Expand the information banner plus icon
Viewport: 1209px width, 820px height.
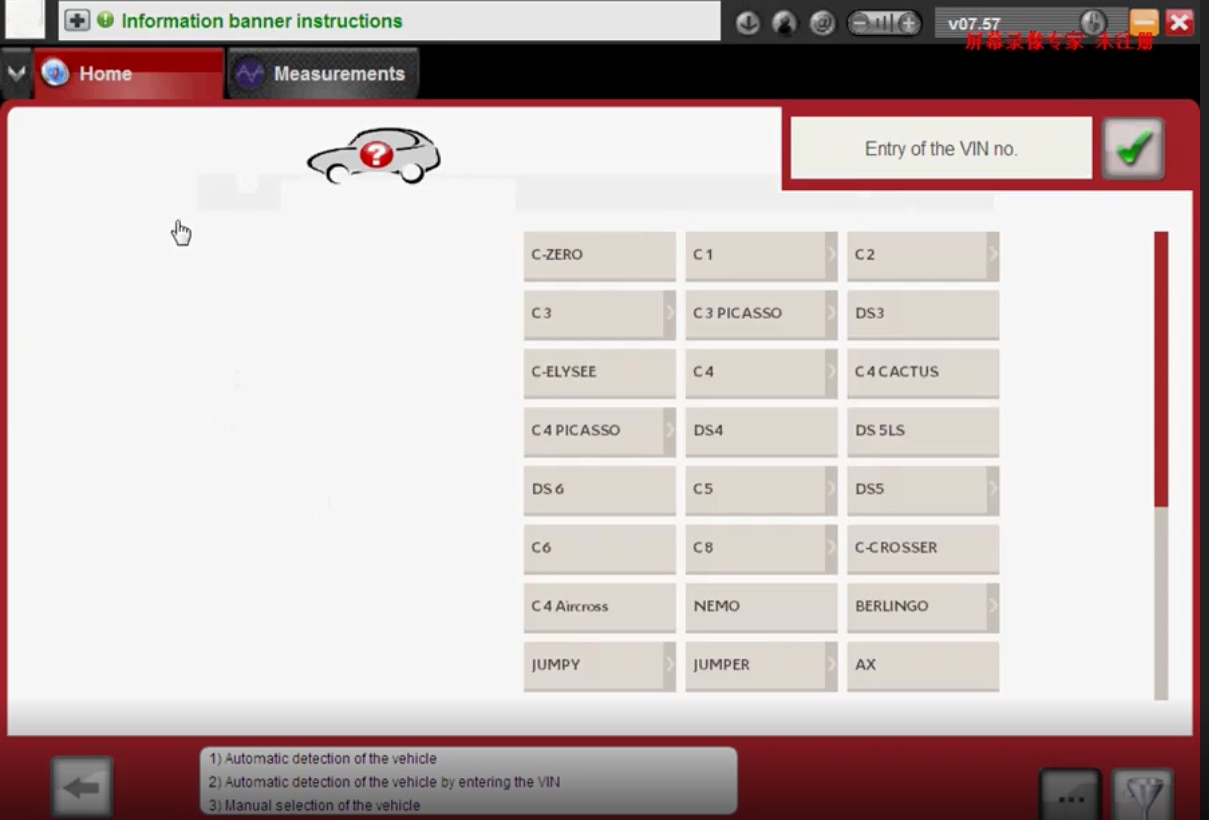[77, 20]
